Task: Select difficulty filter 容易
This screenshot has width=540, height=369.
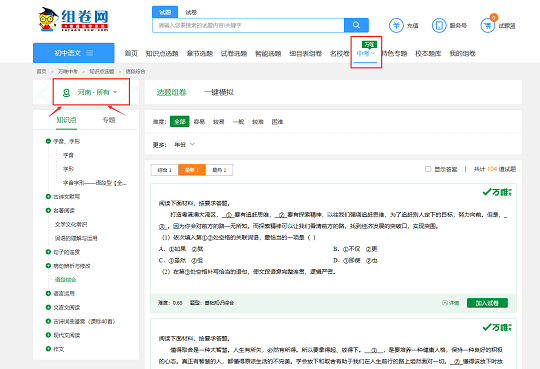Action: 199,122
